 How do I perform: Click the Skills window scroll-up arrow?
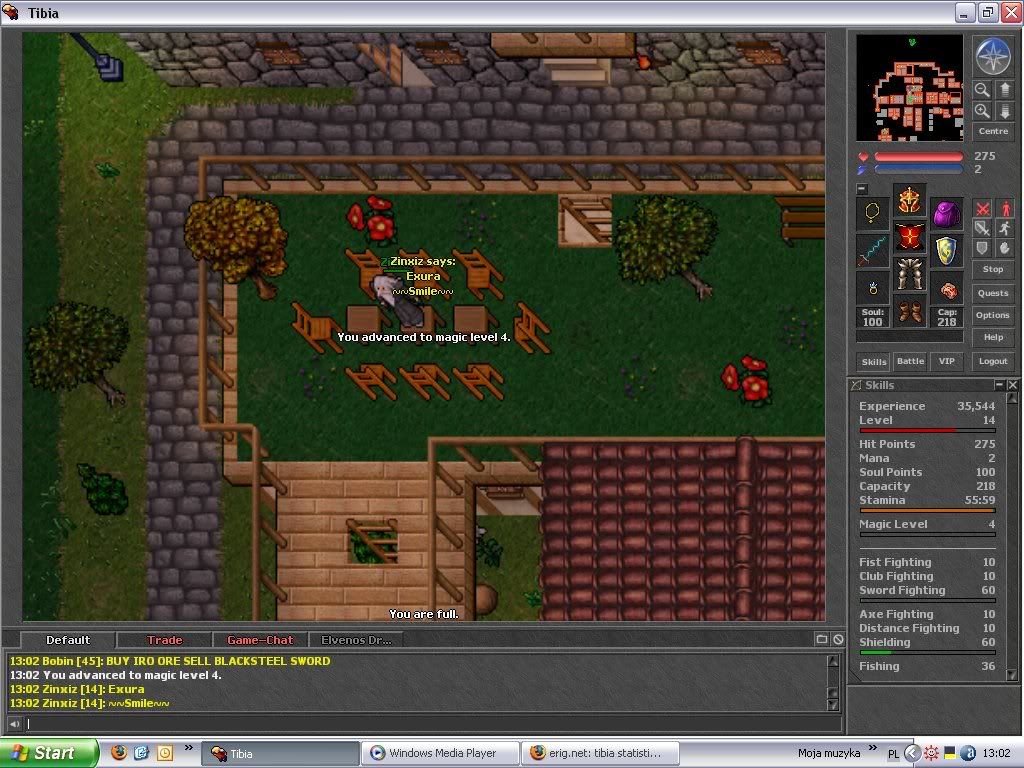coord(1012,398)
